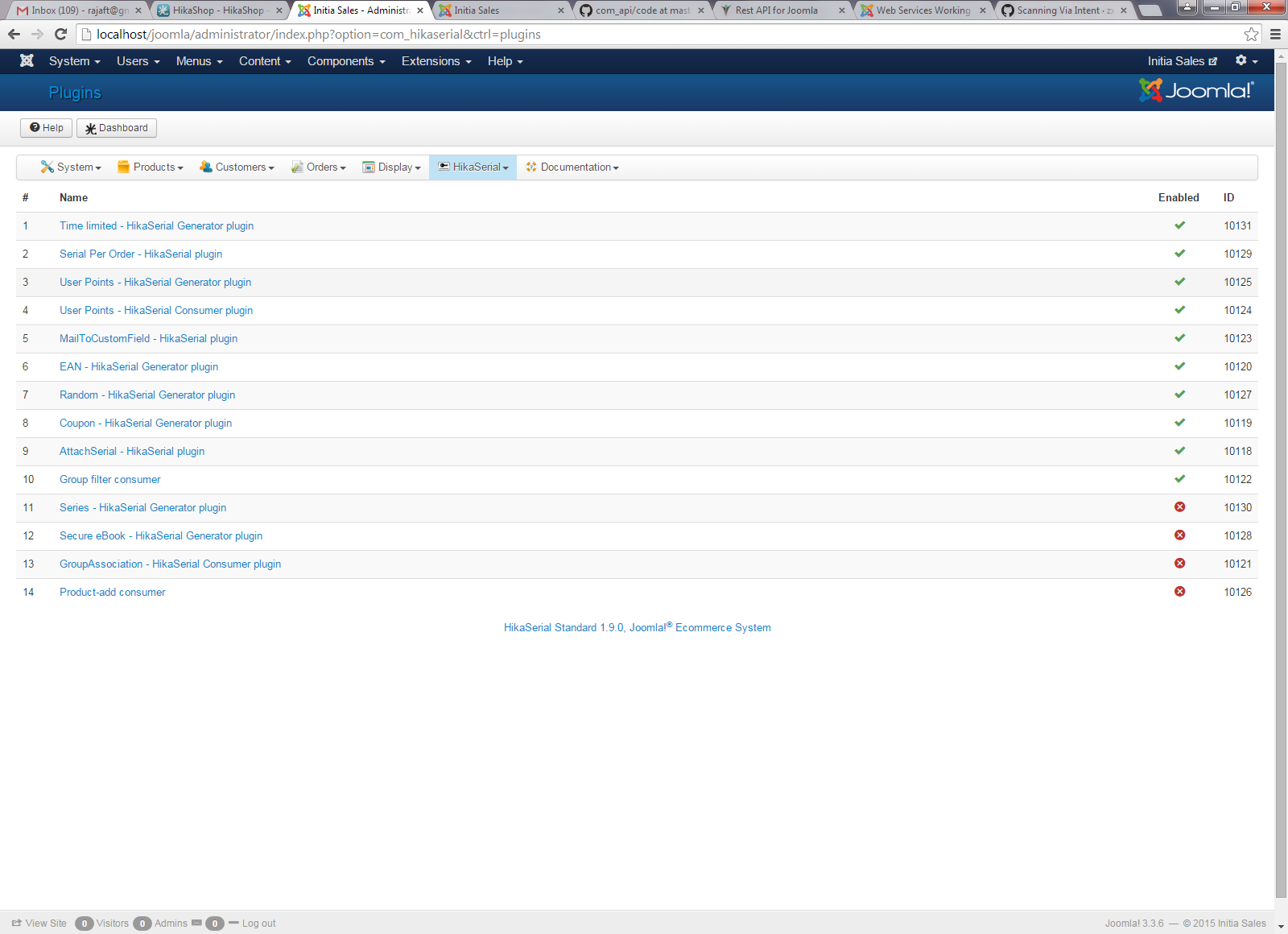Open the Joomla Help top menu
1288x934 pixels.
[506, 61]
